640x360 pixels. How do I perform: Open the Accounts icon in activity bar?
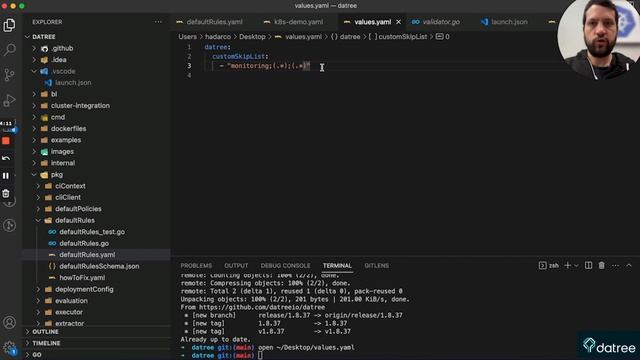[x=9, y=322]
